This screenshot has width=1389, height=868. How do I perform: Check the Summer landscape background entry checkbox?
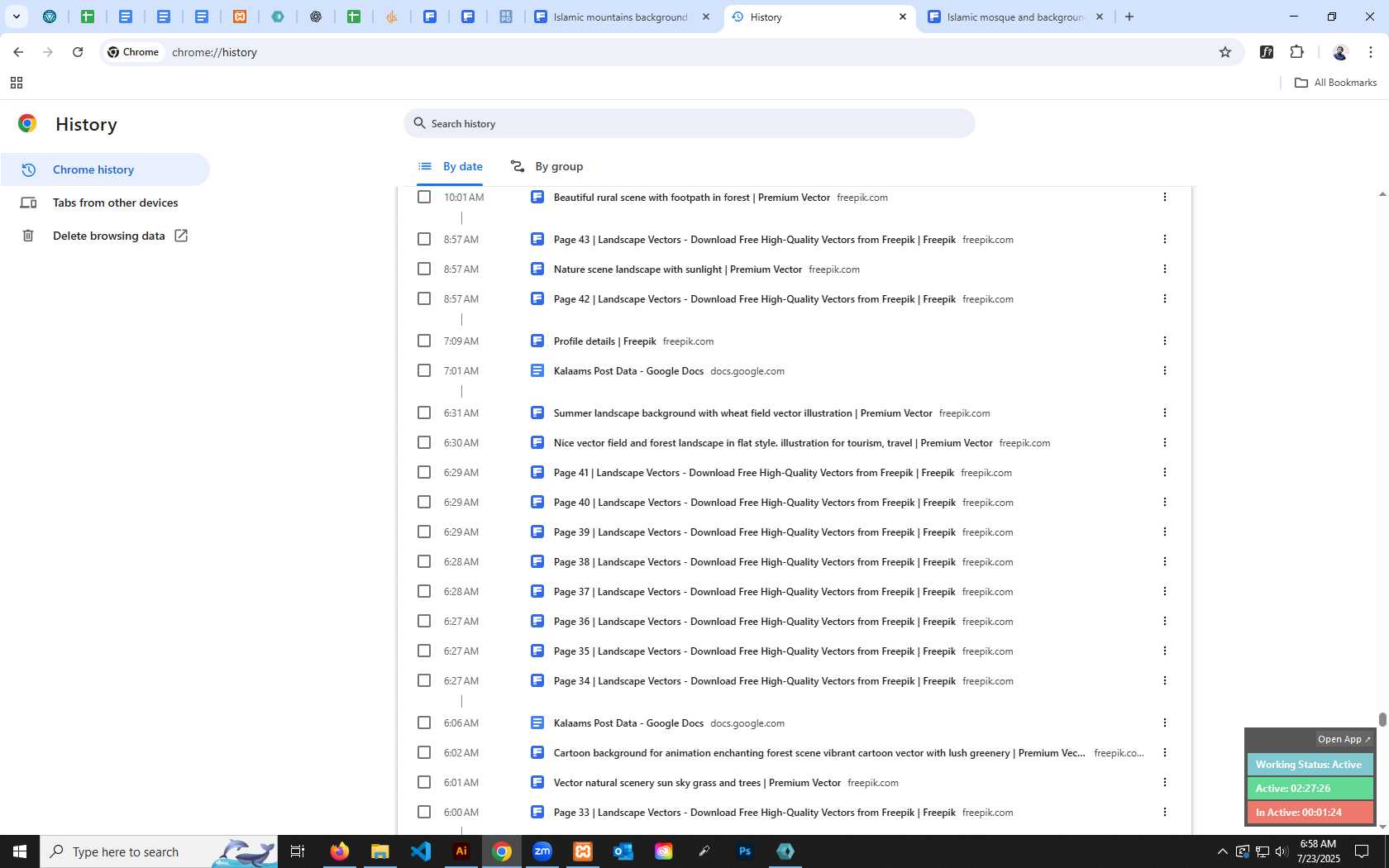(x=424, y=413)
